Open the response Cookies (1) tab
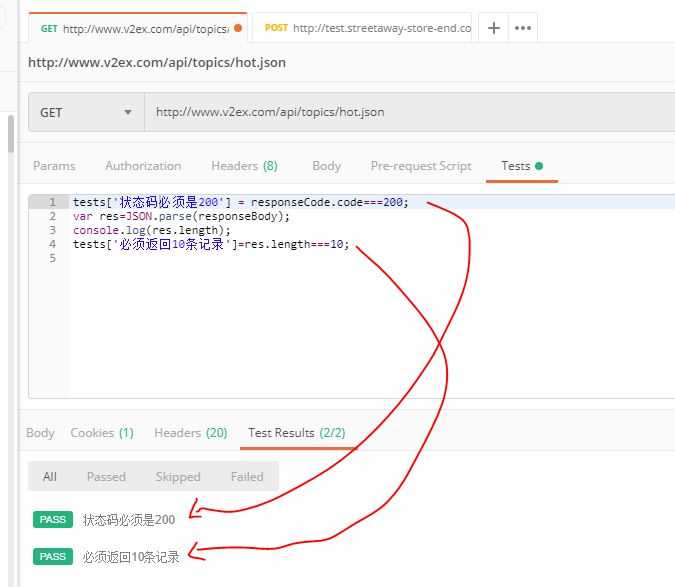Viewport: 675px width, 587px height. (x=102, y=433)
